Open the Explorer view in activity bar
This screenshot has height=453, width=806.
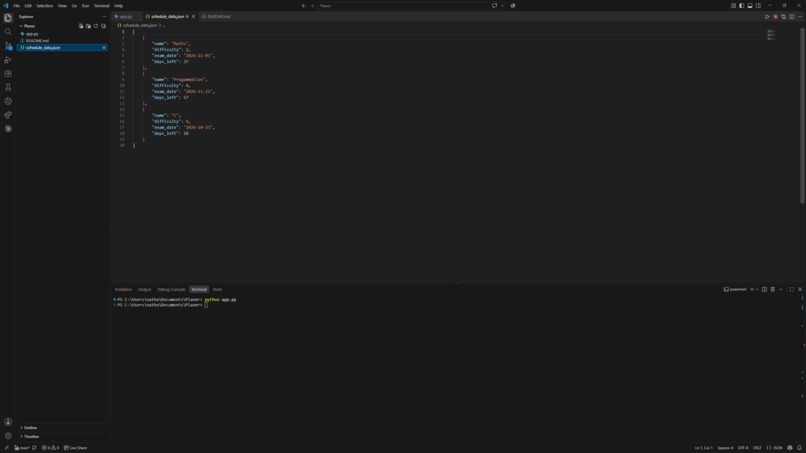point(8,18)
